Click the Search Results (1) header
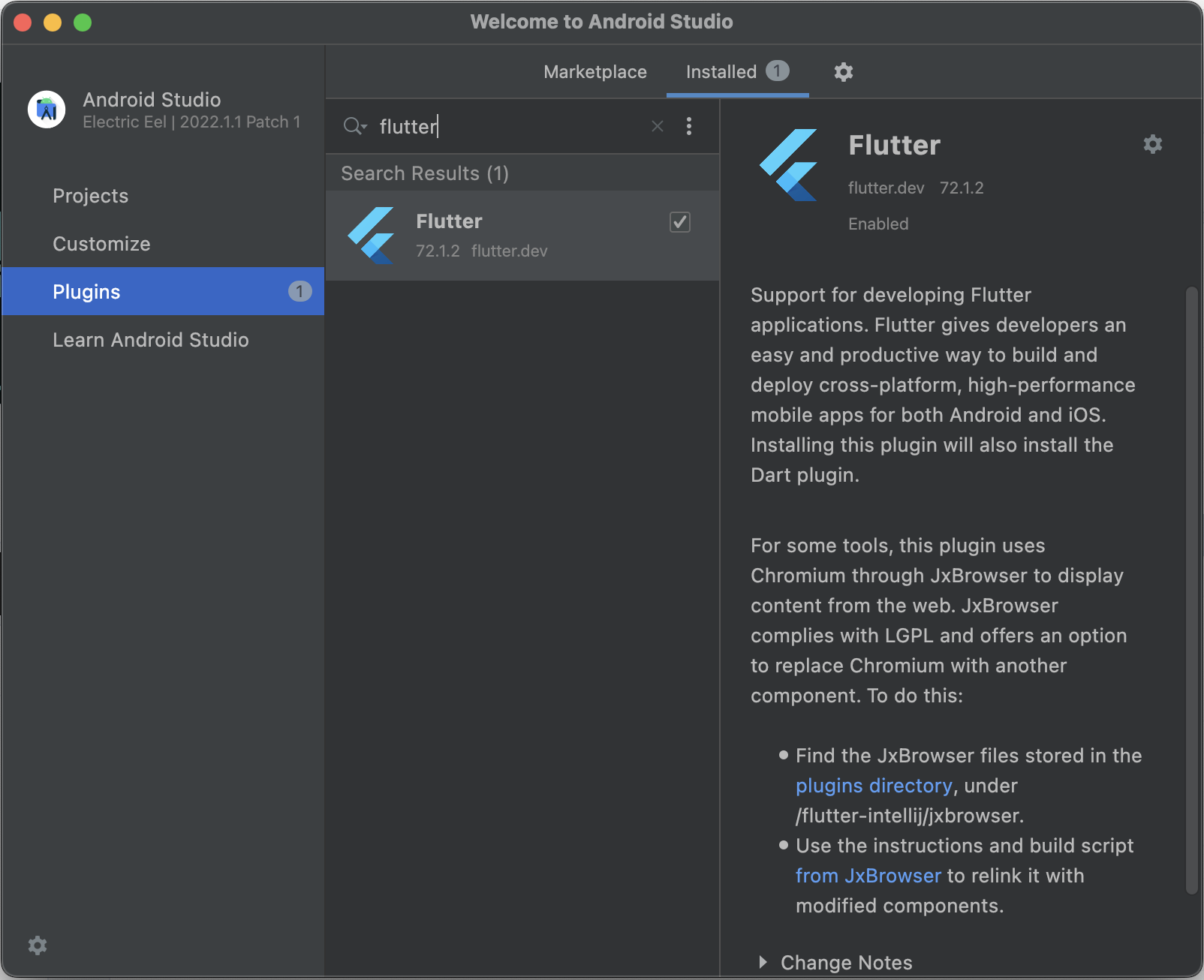 425,173
